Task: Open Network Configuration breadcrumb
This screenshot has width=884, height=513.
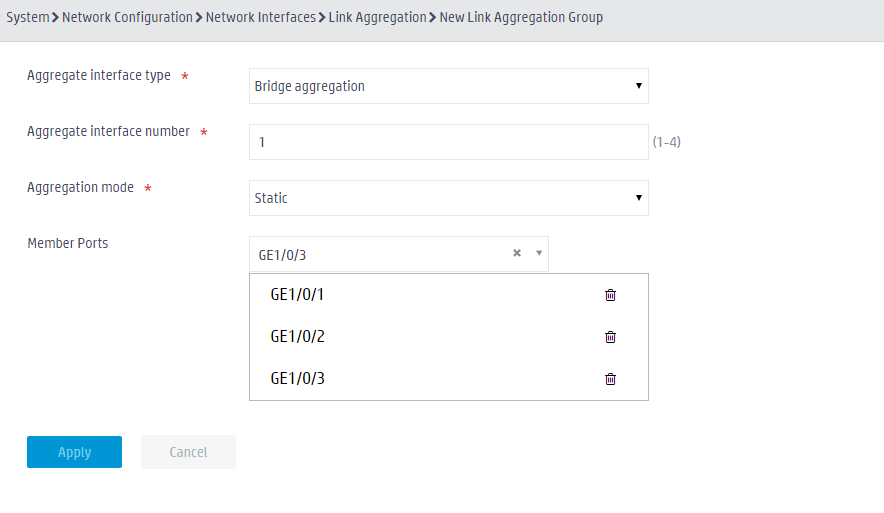Action: (127, 17)
